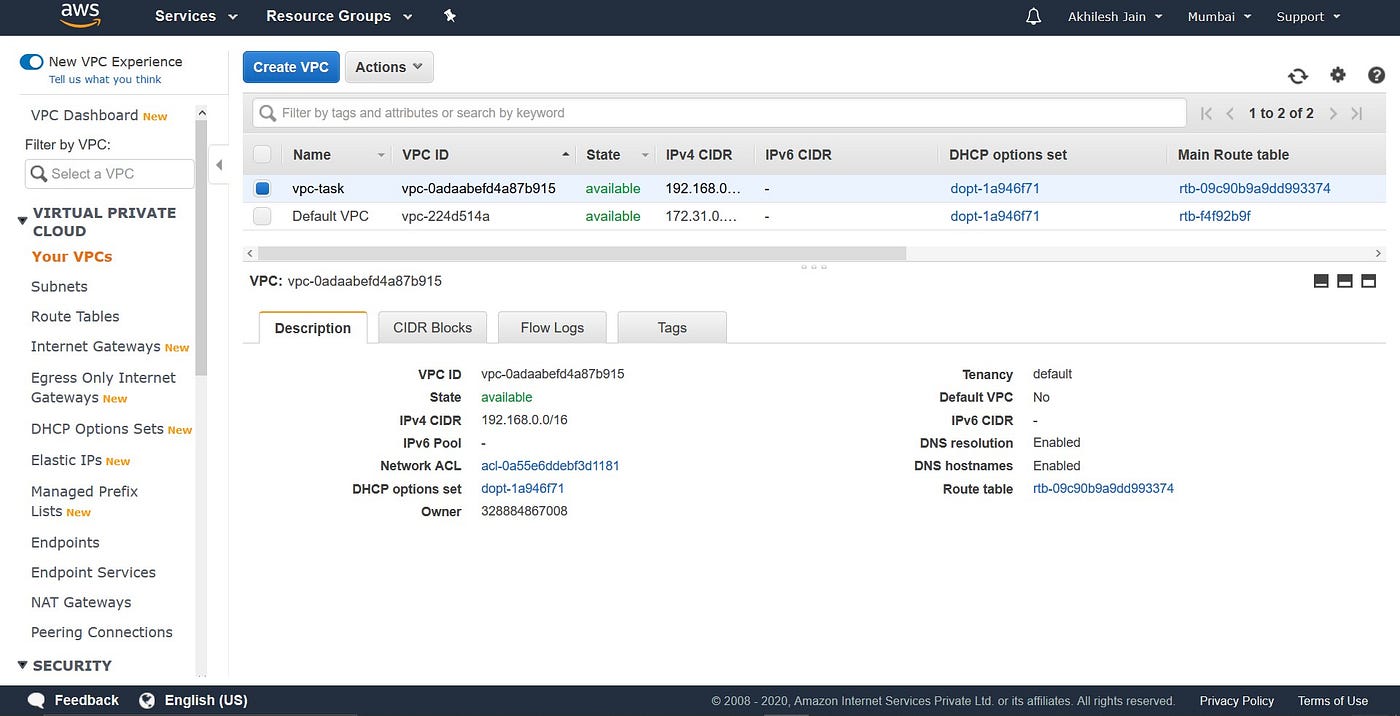Check the Default VPC row checkbox

(x=262, y=216)
